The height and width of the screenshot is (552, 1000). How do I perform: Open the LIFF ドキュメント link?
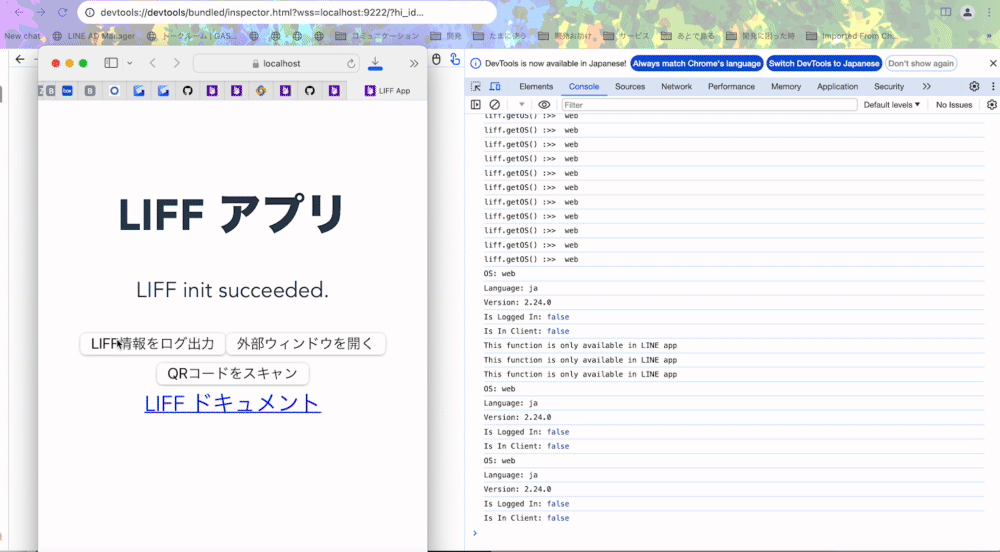pos(233,403)
